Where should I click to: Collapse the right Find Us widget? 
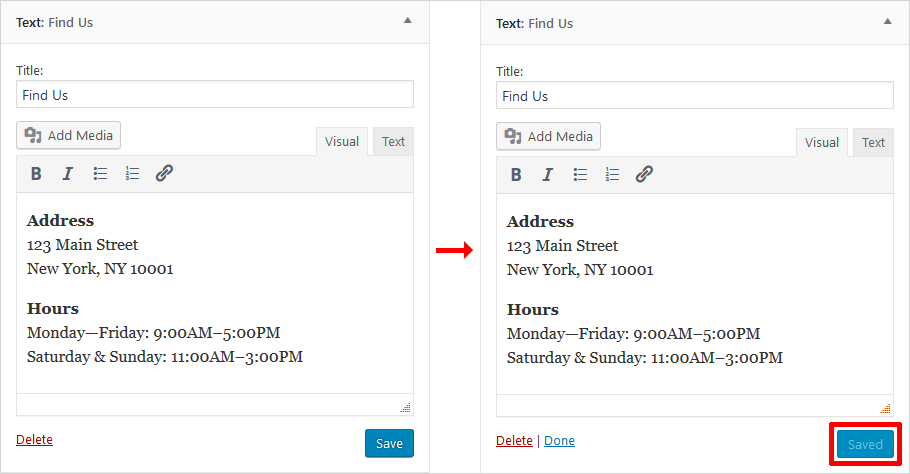pos(887,20)
